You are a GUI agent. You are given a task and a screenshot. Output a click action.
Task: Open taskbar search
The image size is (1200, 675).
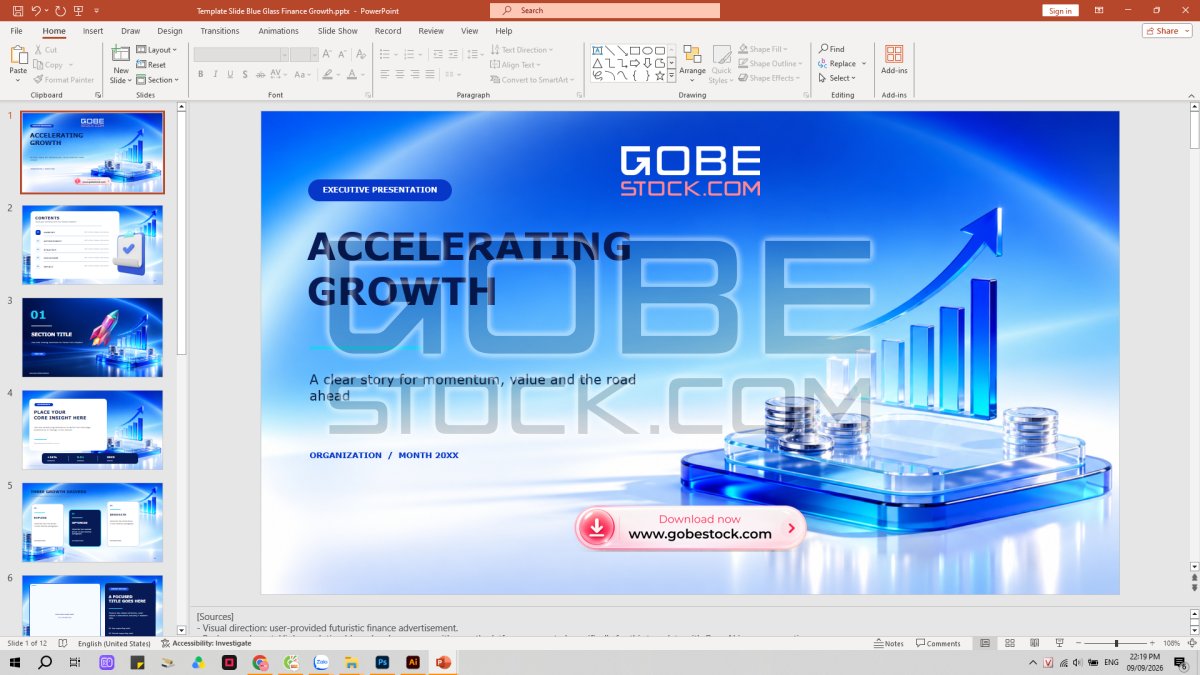(x=45, y=662)
